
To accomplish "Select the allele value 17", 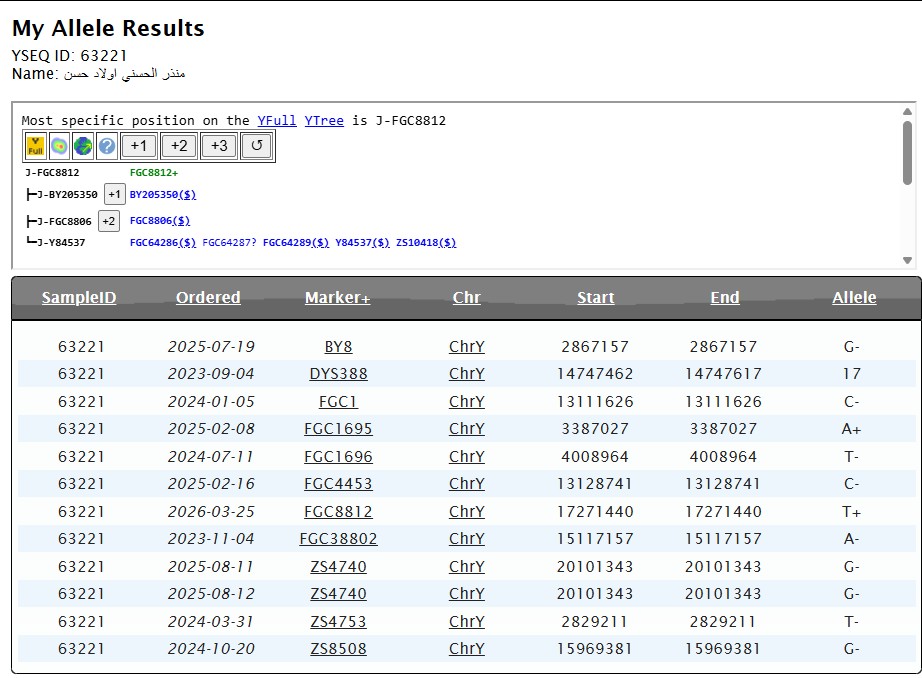I will point(851,373).
